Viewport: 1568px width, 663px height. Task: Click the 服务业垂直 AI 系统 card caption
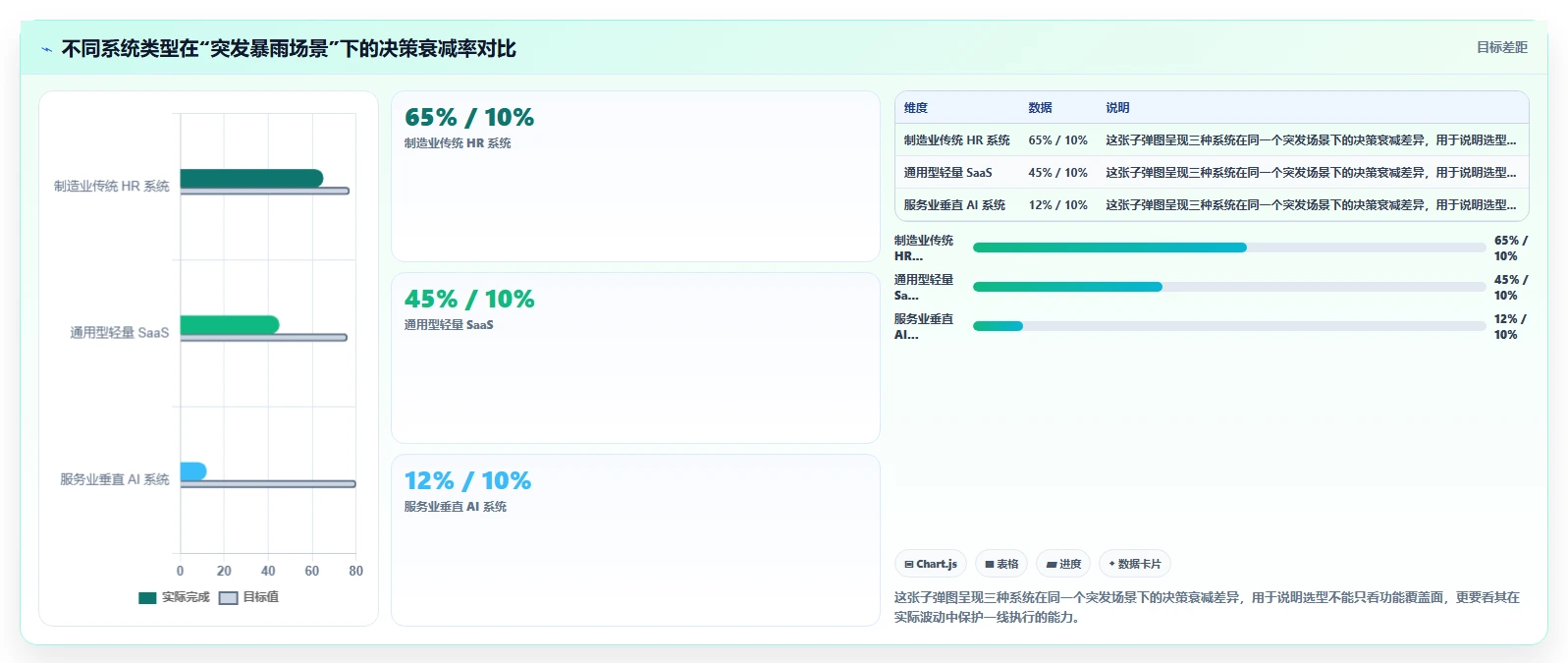pos(456,507)
